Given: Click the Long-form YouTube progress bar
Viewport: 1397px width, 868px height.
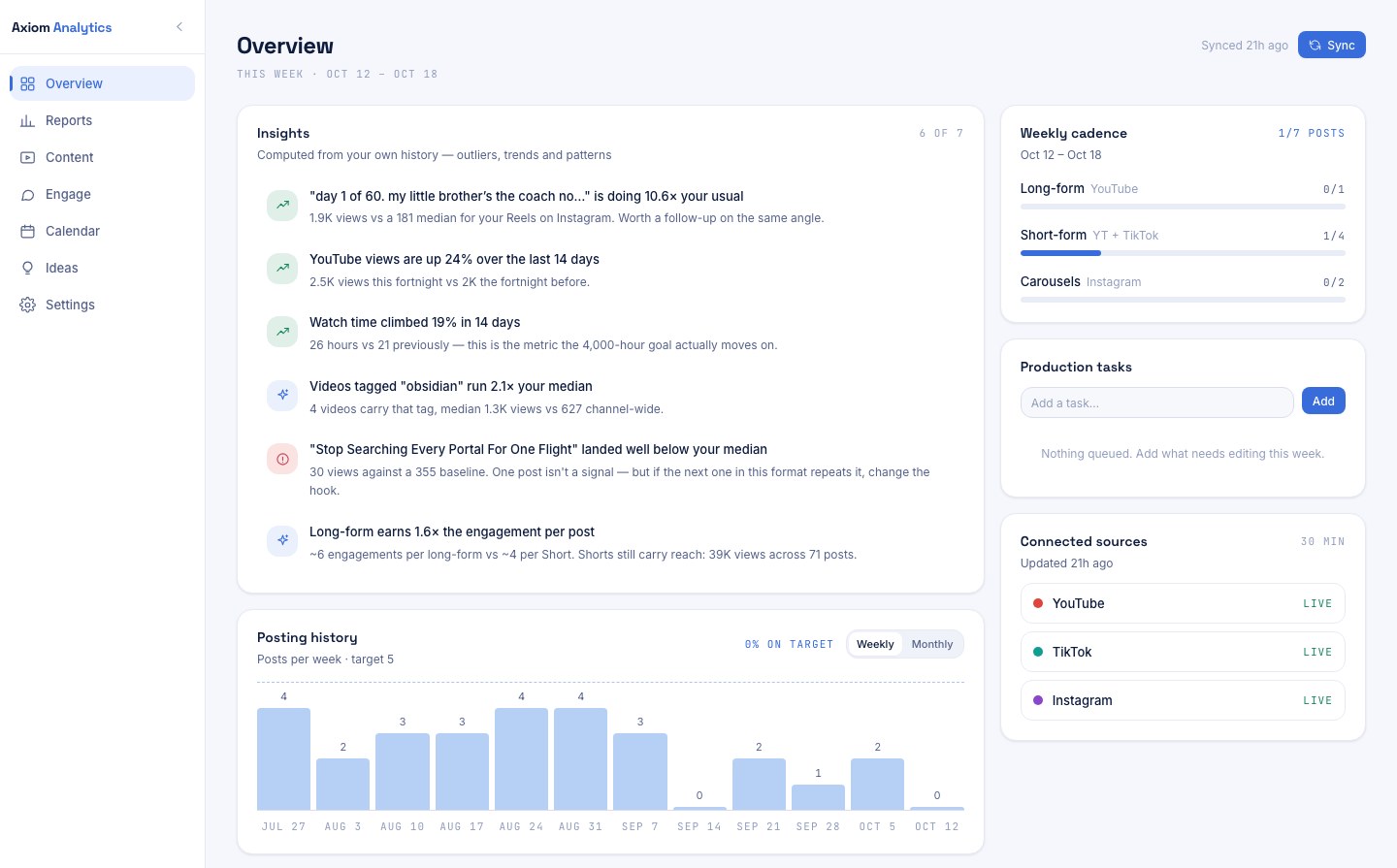Looking at the screenshot, I should click(x=1183, y=207).
